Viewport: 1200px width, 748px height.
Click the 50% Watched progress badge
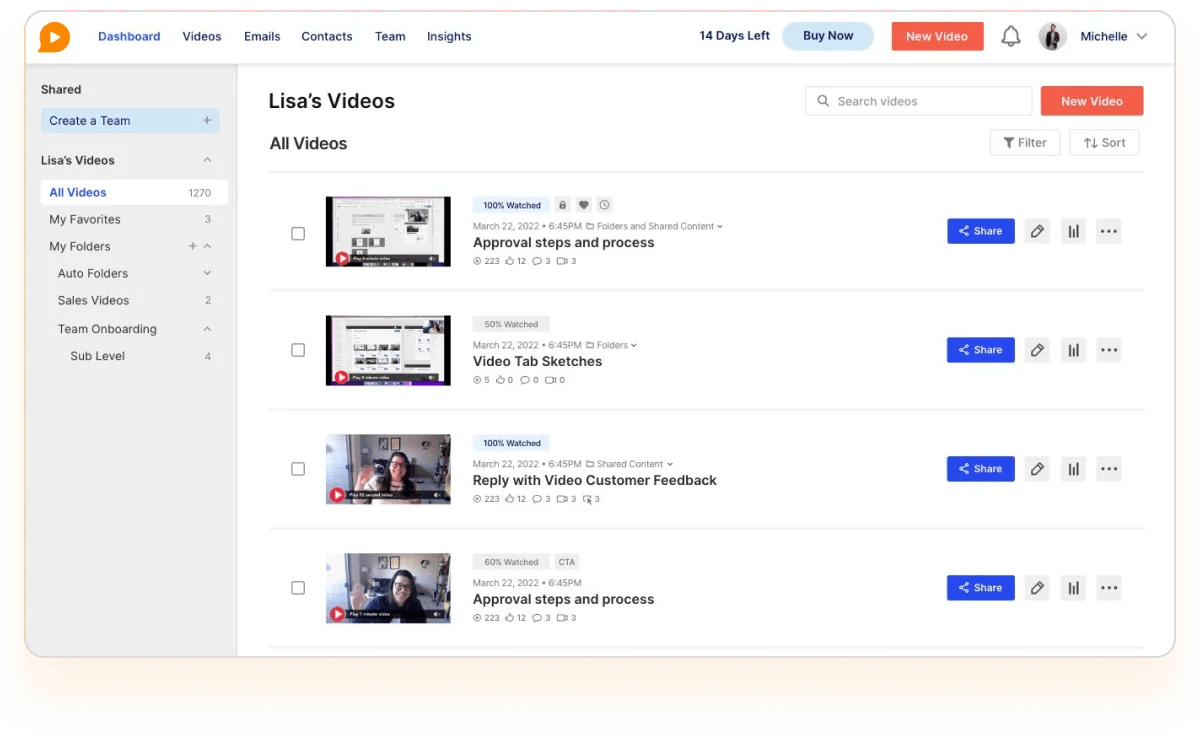(x=511, y=323)
